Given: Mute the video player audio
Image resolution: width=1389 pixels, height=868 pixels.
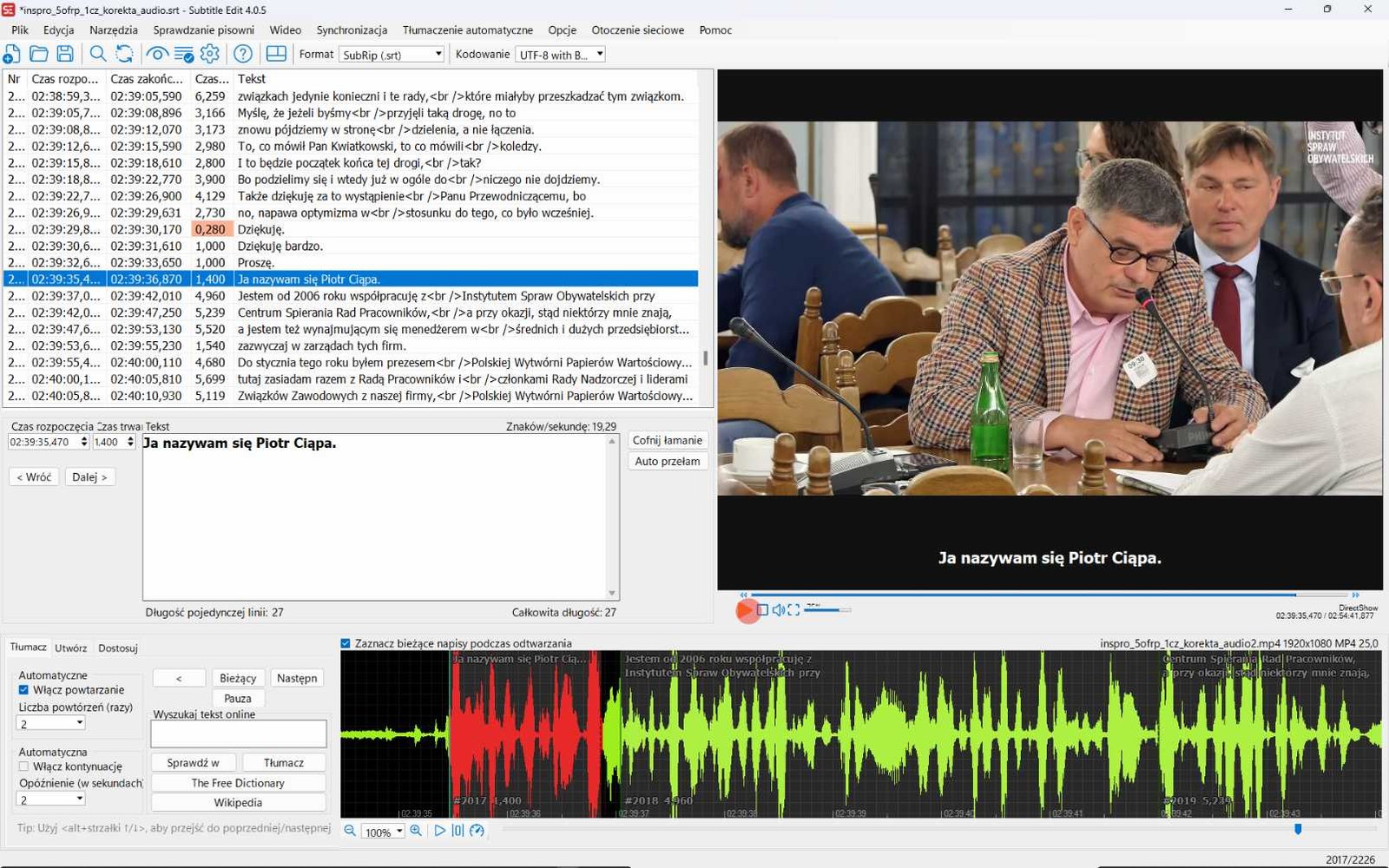Looking at the screenshot, I should pos(779,610).
